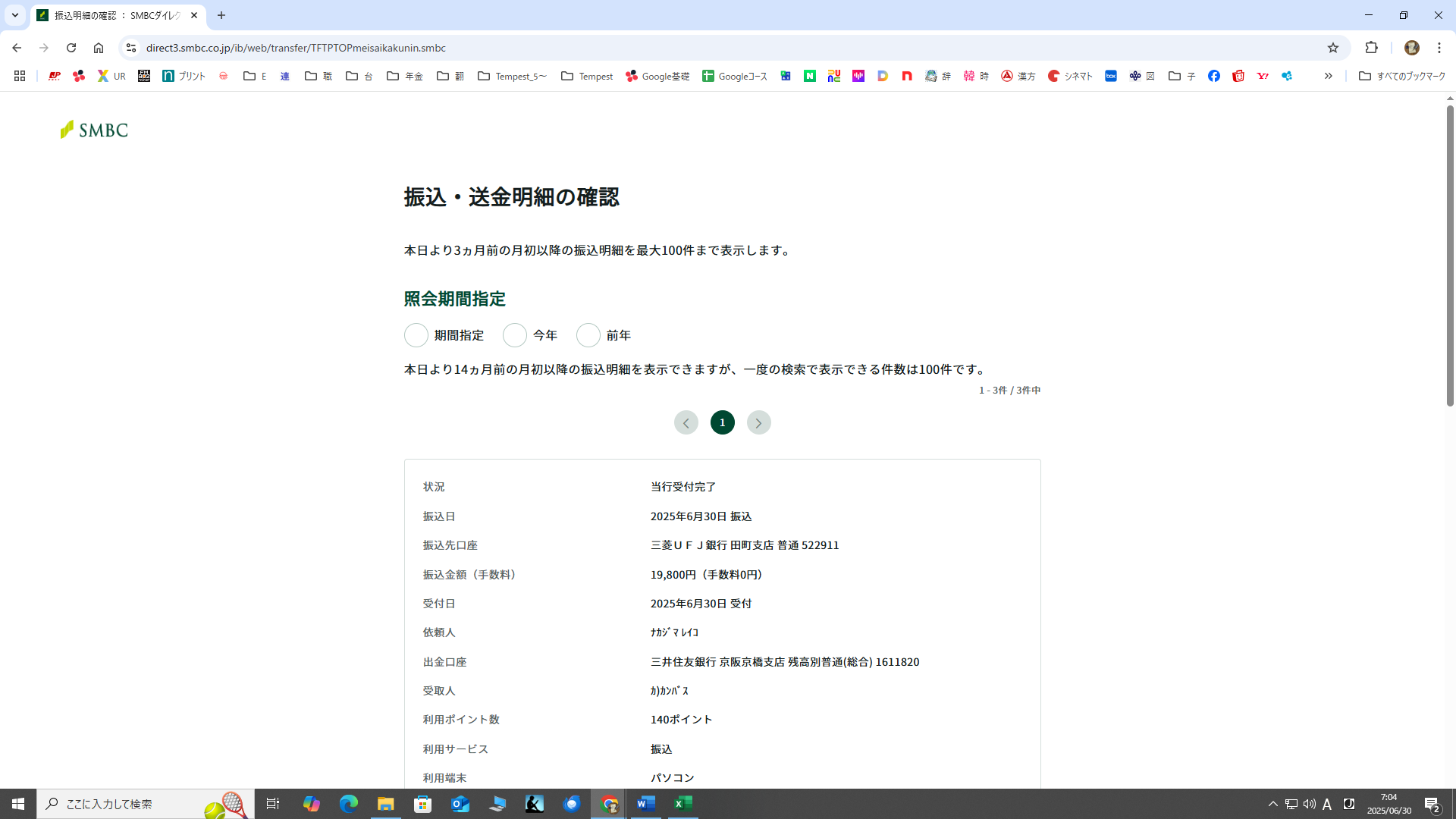The width and height of the screenshot is (1456, 819).
Task: Open page 1 of results
Action: [x=723, y=422]
